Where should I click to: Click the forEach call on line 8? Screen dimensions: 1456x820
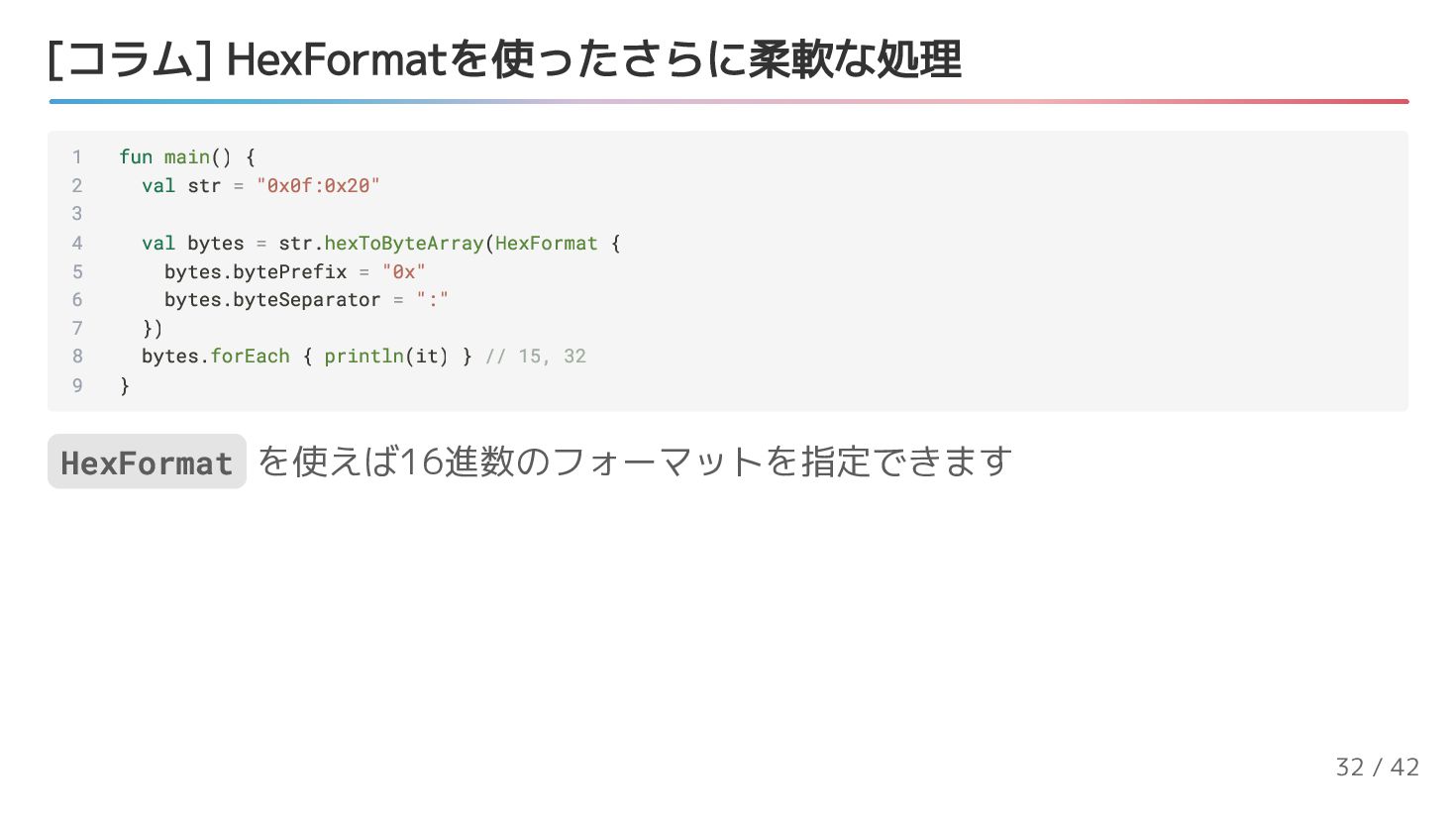[x=250, y=356]
